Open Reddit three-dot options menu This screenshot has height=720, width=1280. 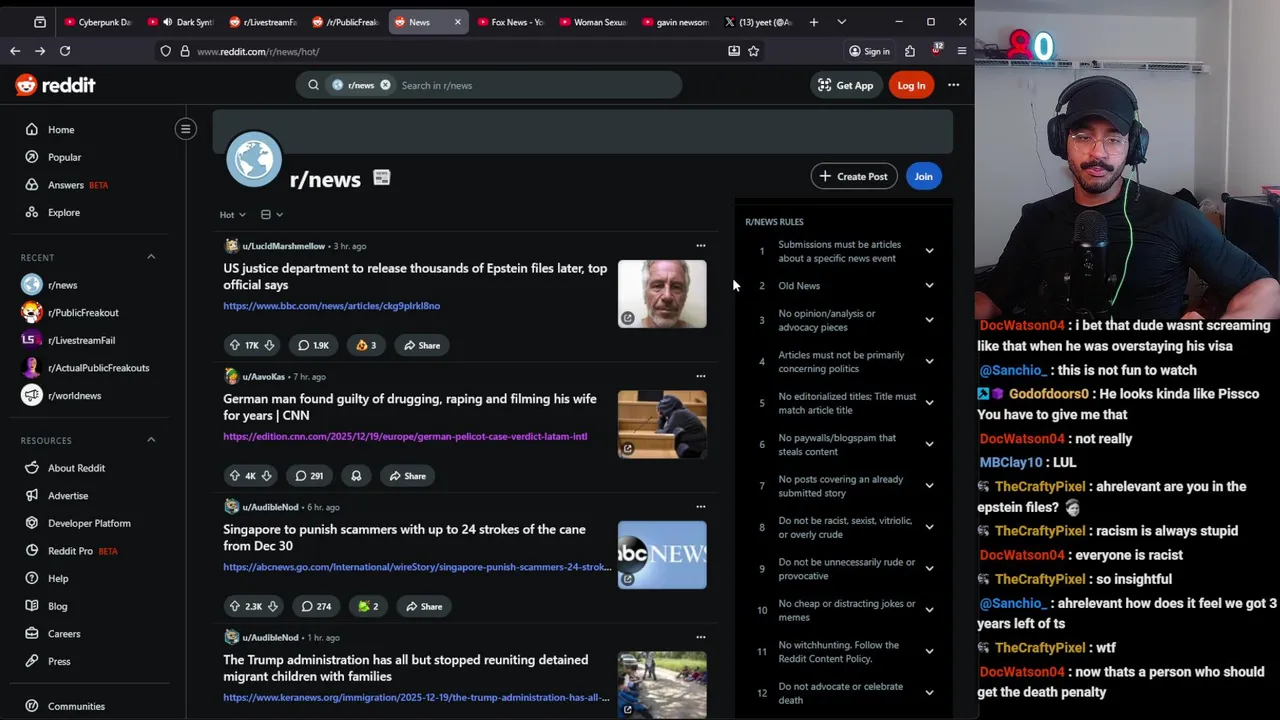pyautogui.click(x=953, y=85)
